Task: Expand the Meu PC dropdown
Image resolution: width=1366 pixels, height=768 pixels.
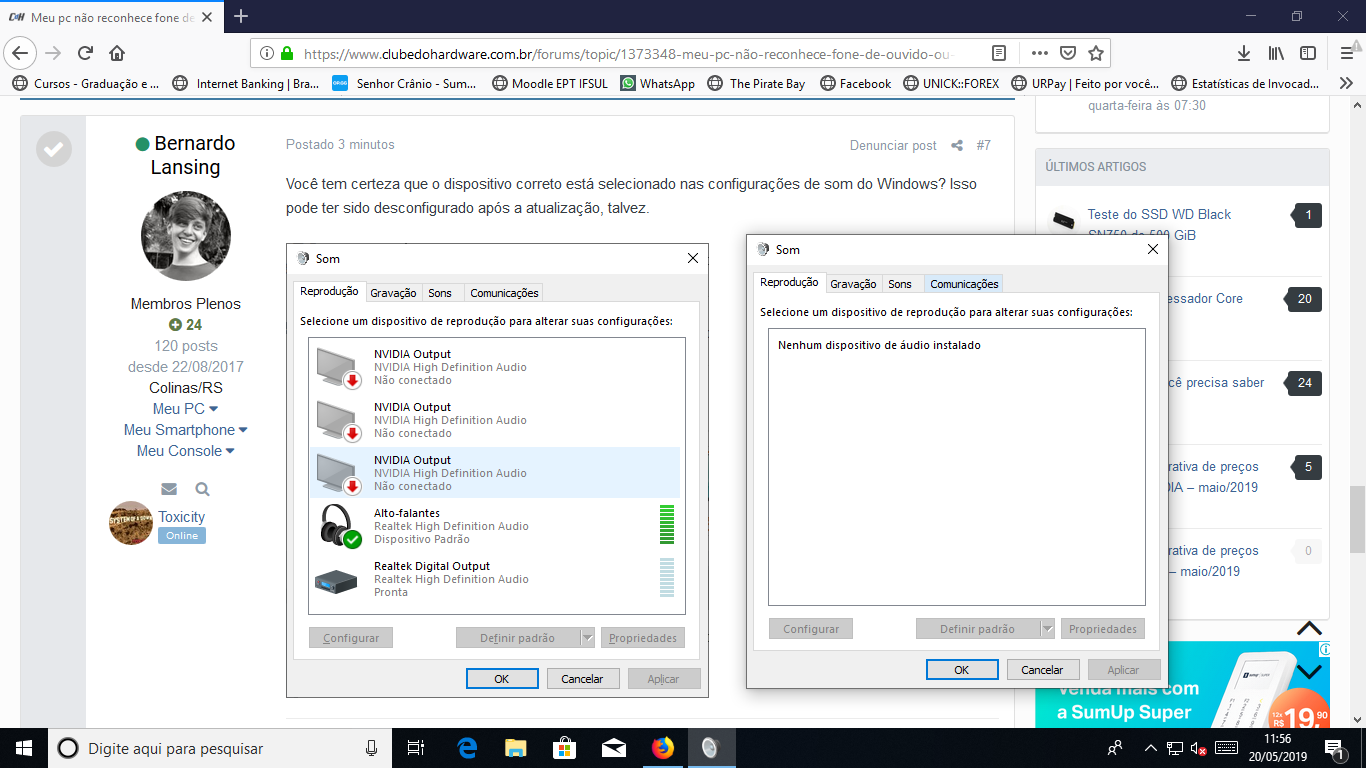Action: (x=186, y=409)
